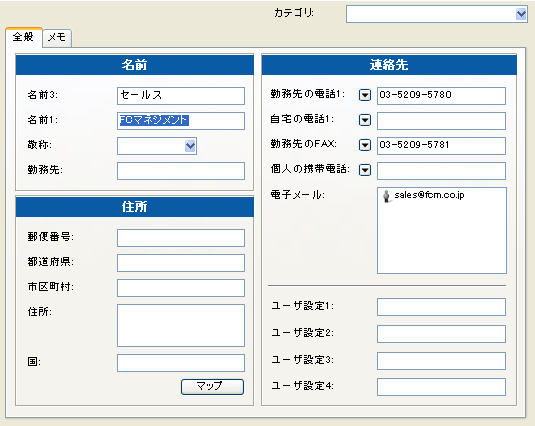Click the 住所 multiline text area

click(x=181, y=325)
